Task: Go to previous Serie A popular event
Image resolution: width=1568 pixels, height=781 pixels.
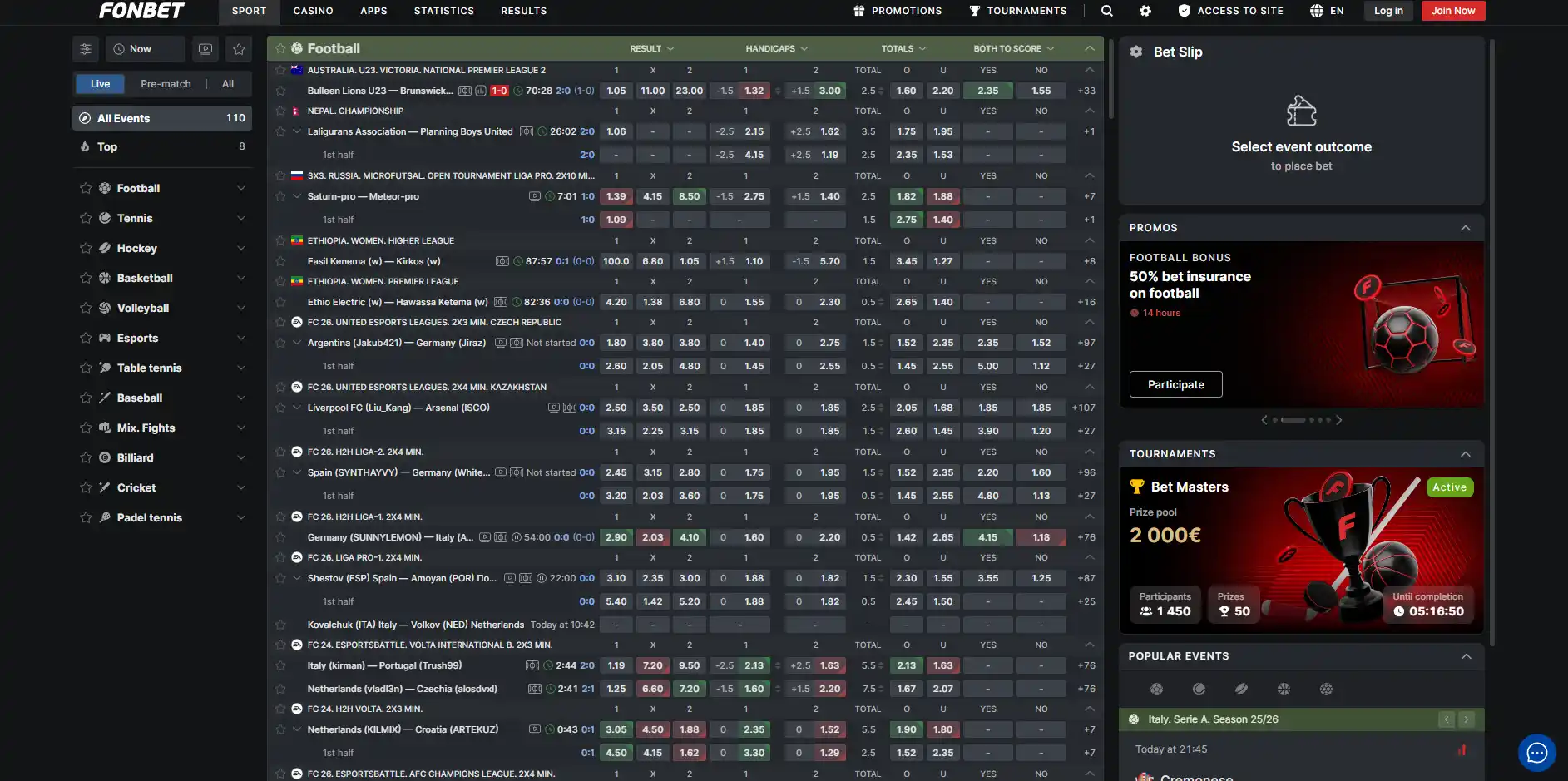Action: pyautogui.click(x=1447, y=719)
